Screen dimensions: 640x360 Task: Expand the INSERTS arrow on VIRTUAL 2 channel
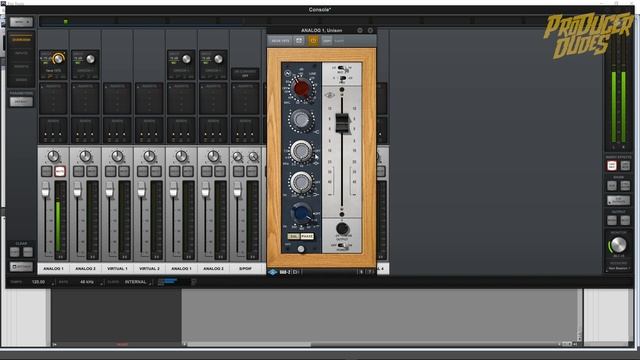[x=138, y=87]
